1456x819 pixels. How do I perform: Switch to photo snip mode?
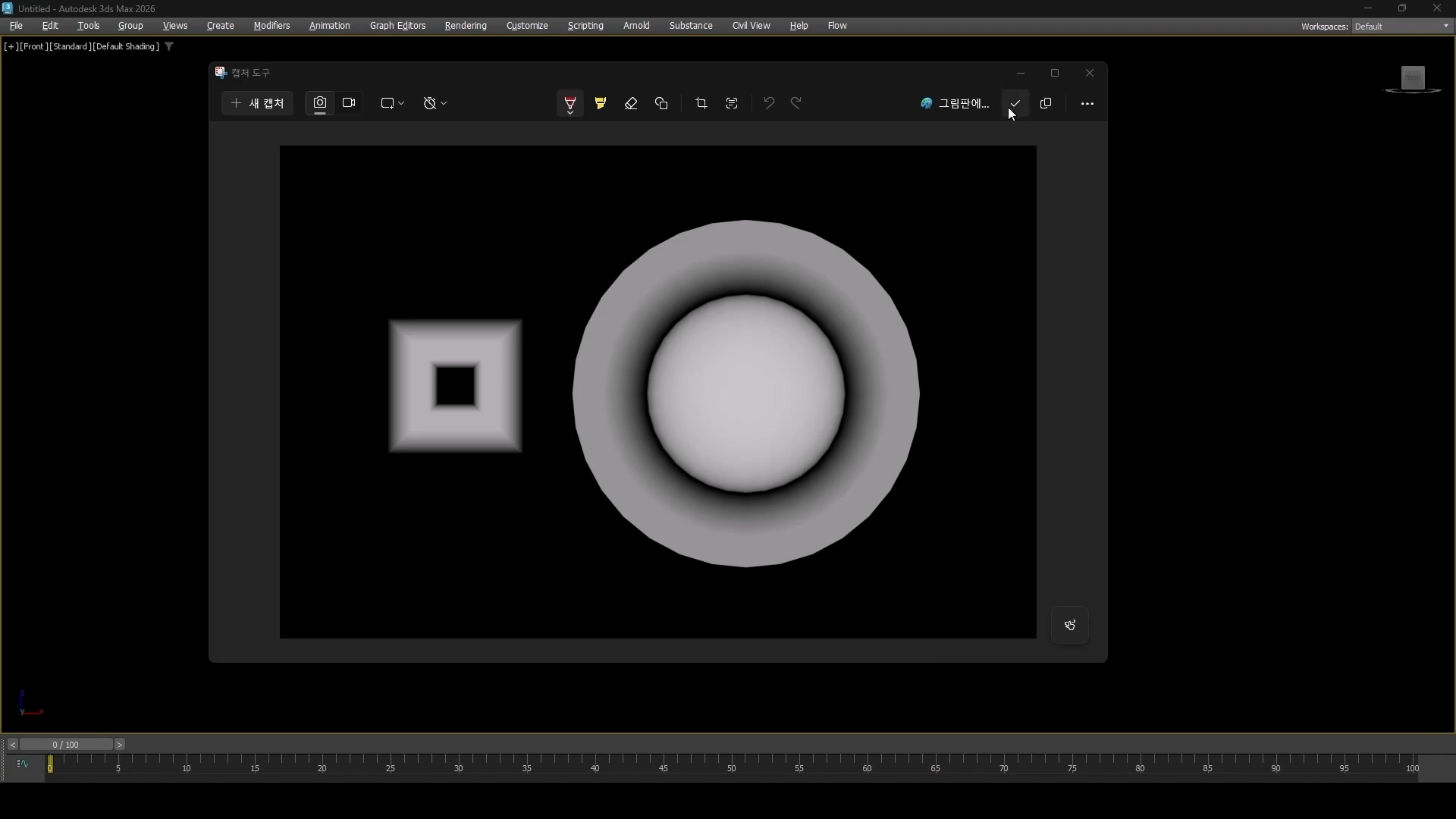[x=320, y=103]
